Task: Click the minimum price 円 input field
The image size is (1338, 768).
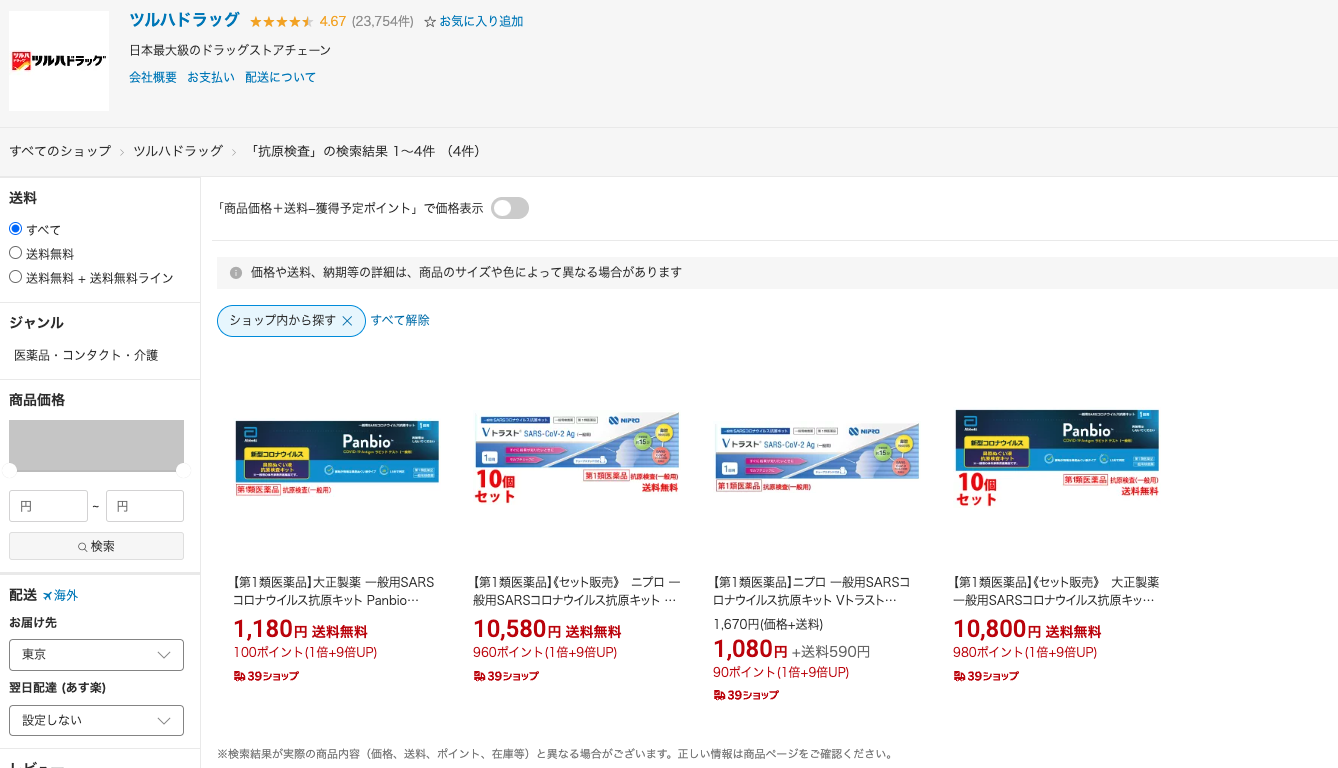Action: tap(48, 506)
